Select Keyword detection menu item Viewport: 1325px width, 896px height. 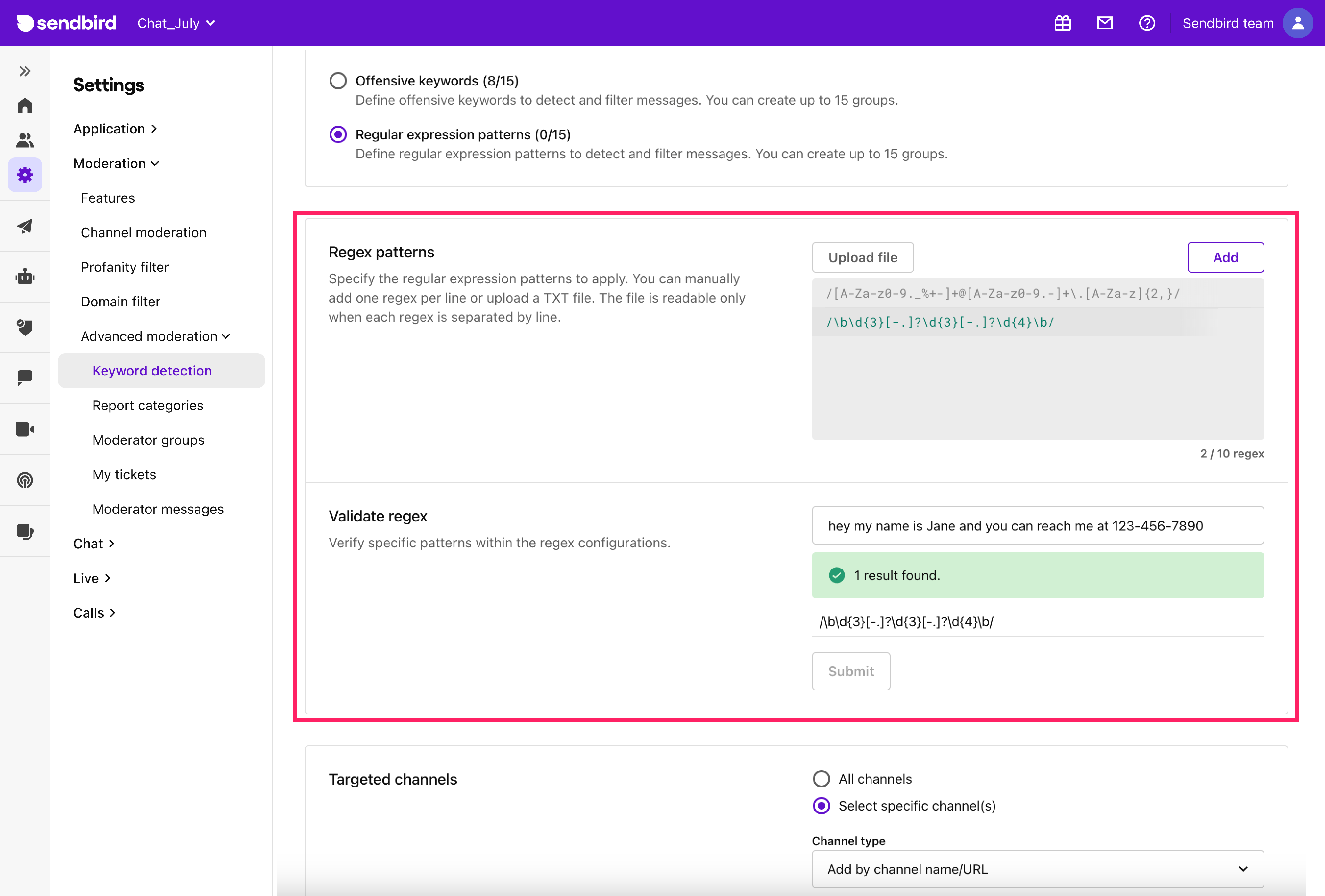click(161, 370)
